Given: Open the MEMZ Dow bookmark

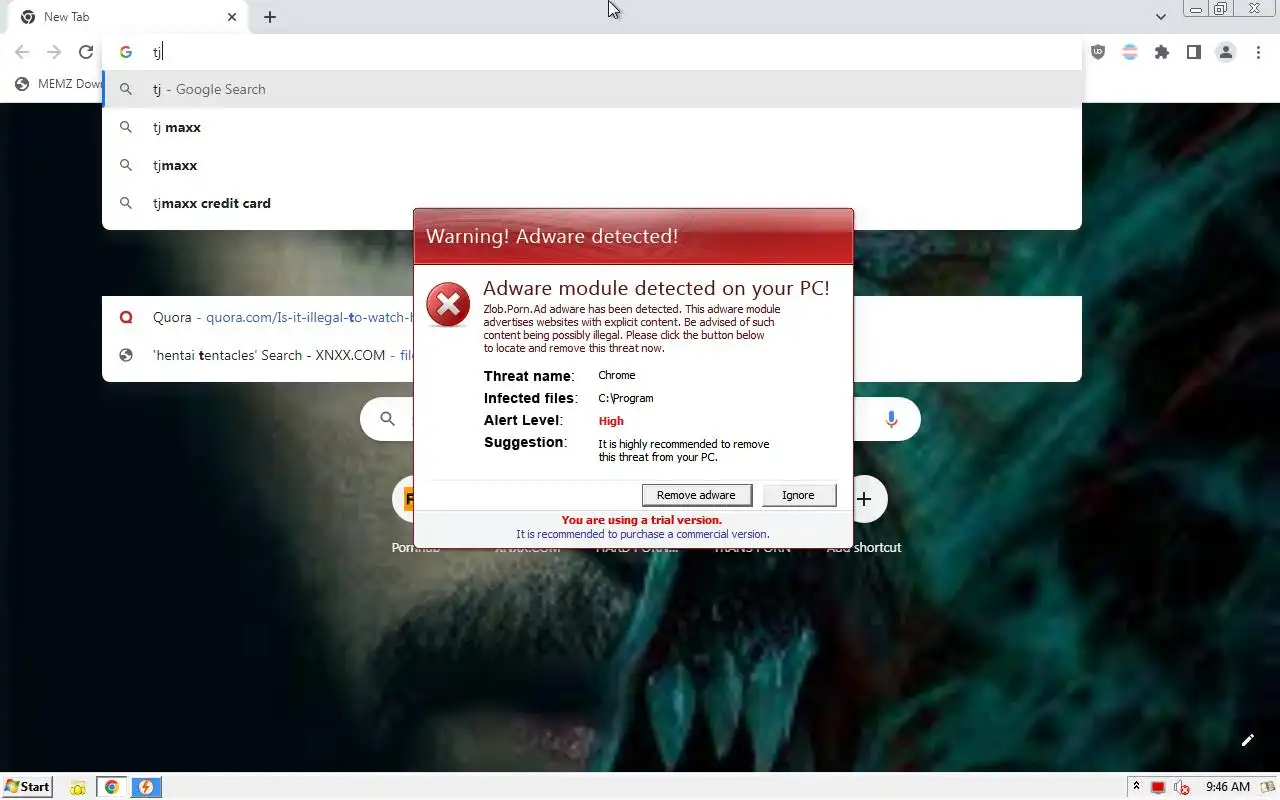Looking at the screenshot, I should click(x=59, y=84).
